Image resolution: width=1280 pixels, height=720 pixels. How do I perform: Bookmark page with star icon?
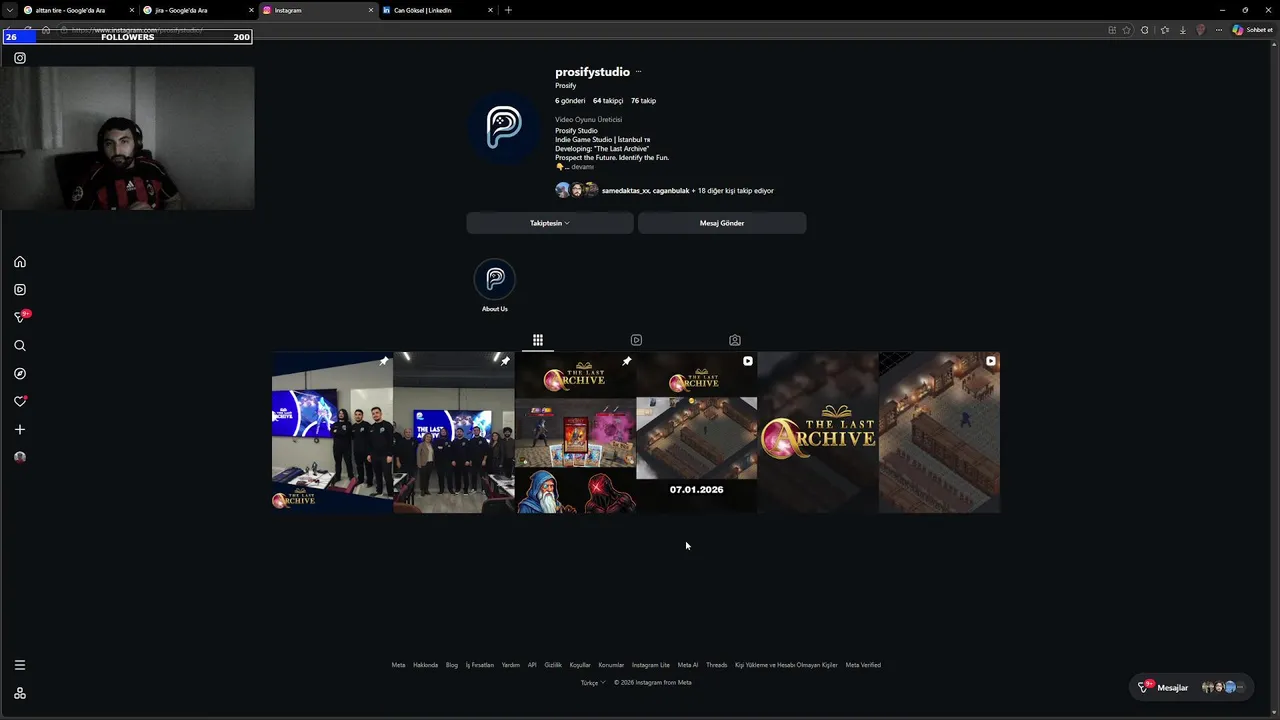tap(1127, 30)
